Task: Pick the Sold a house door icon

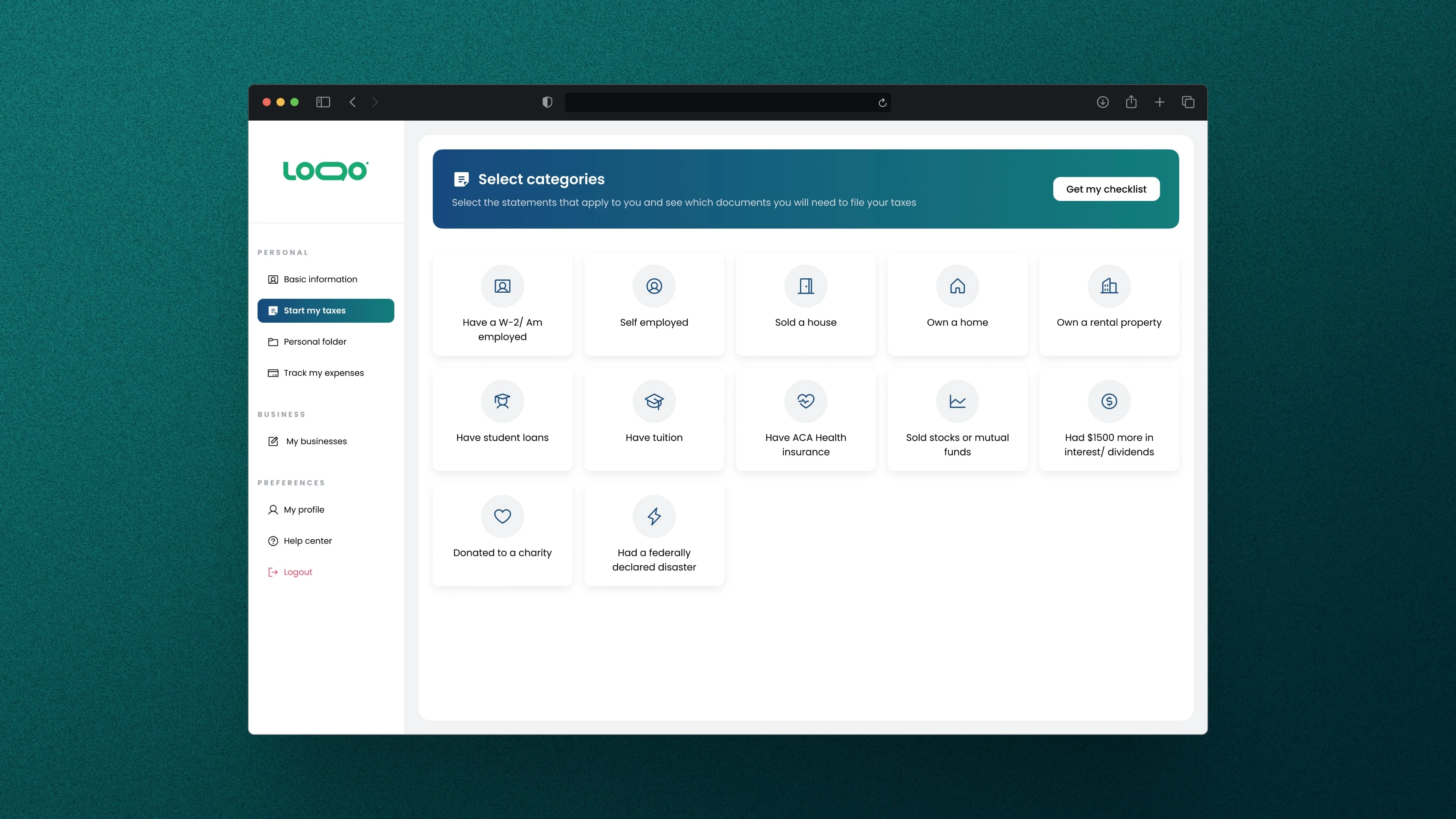Action: (805, 286)
